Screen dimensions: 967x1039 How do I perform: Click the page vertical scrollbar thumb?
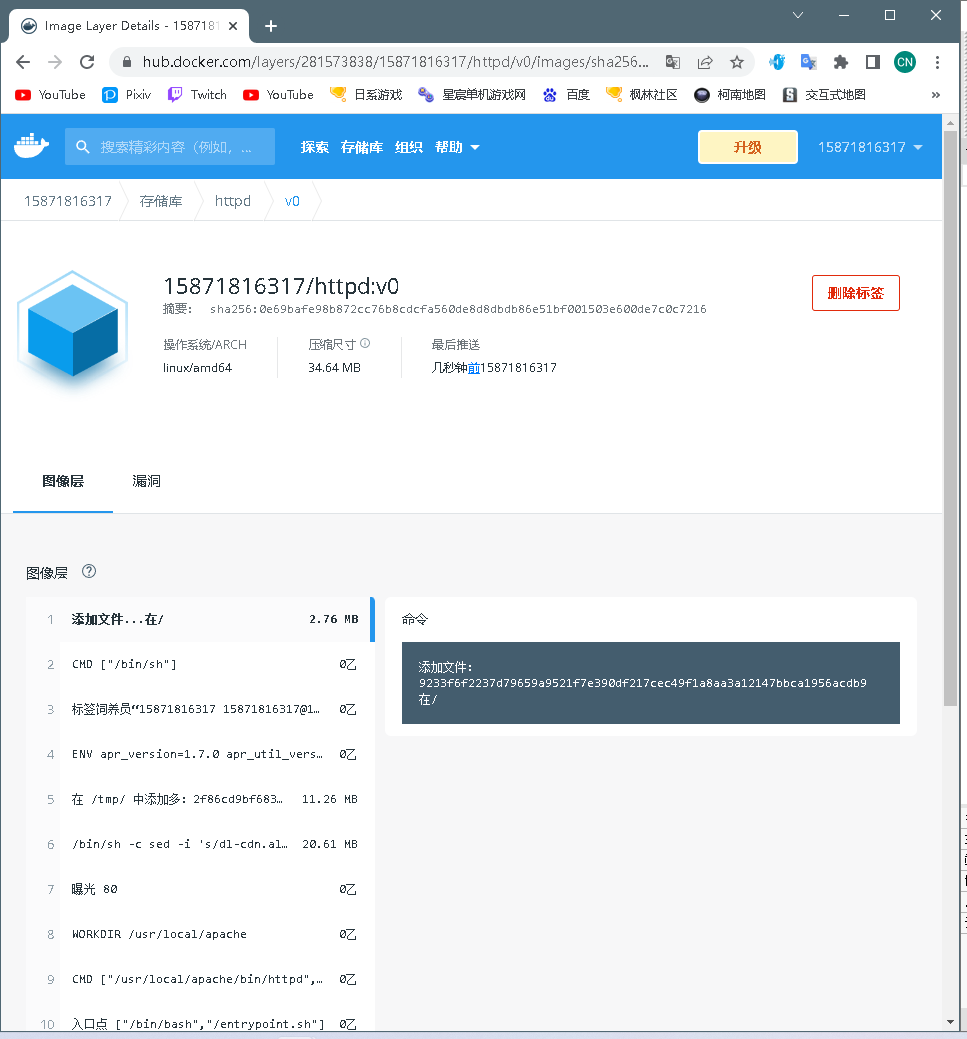pos(950,417)
